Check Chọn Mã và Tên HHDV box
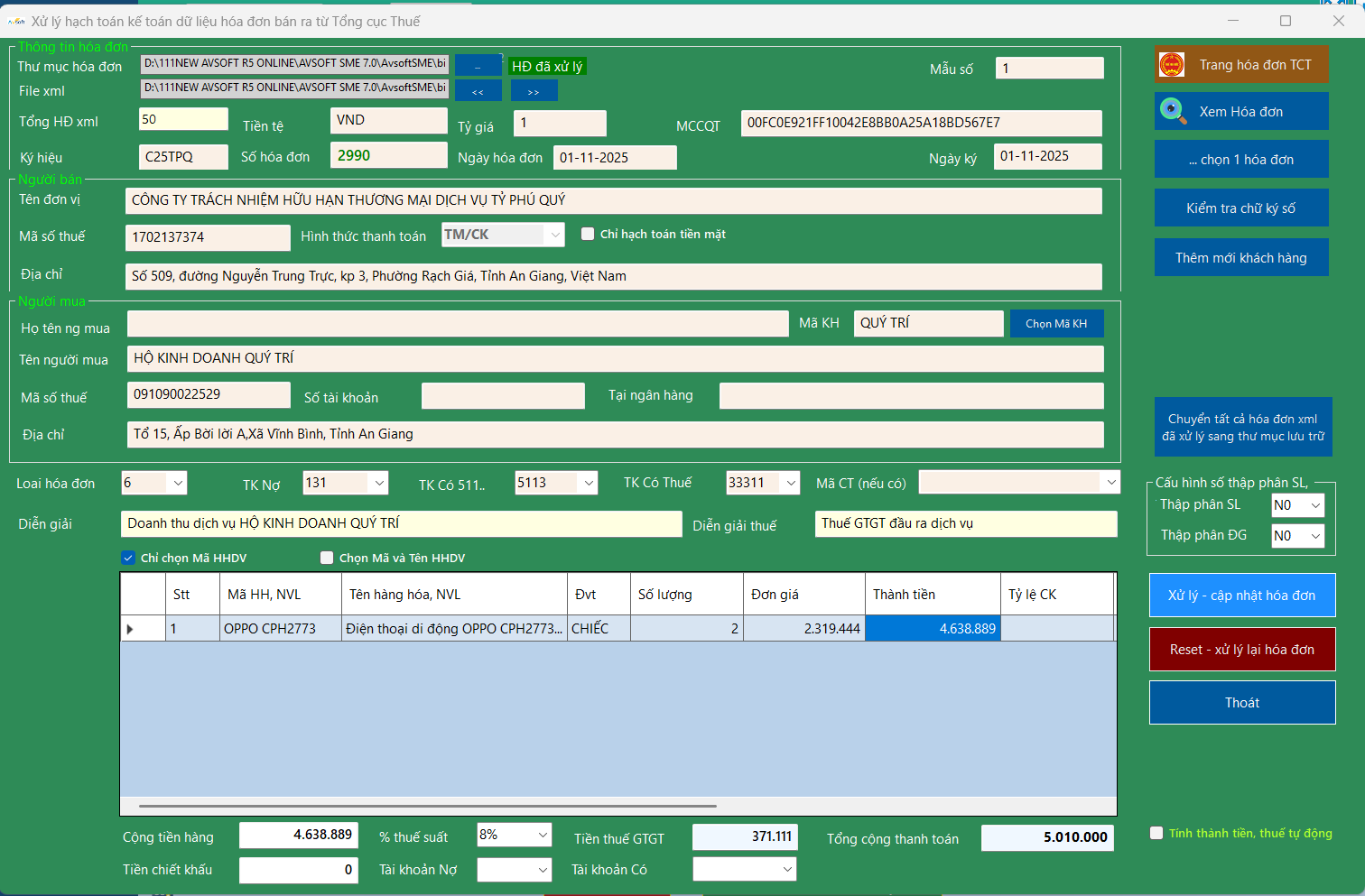This screenshot has height=896, width=1365. 327,559
